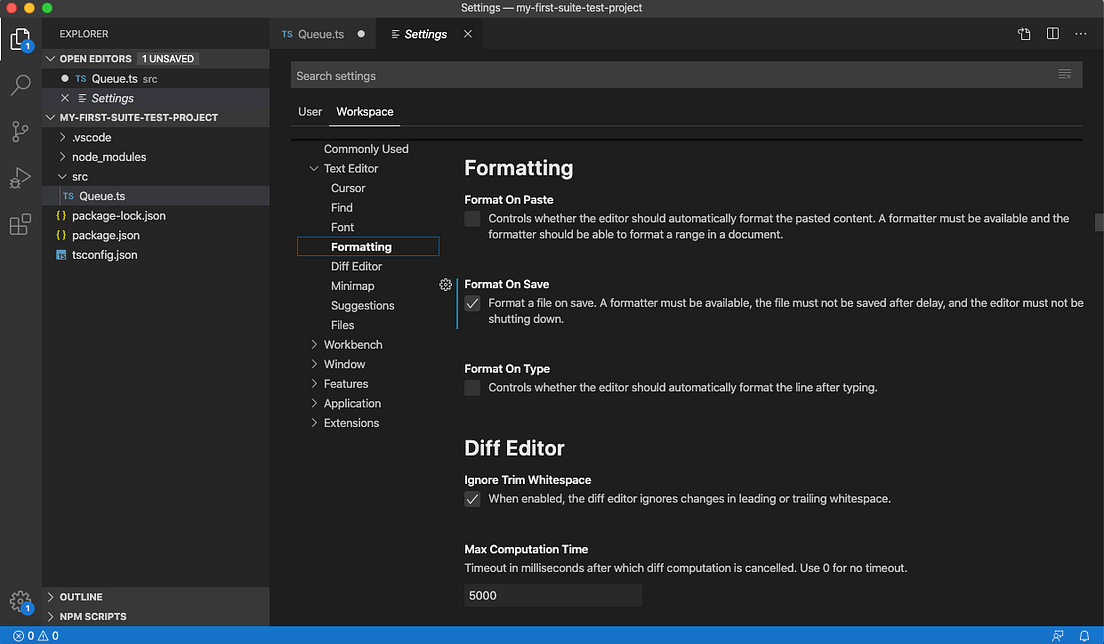1104x644 pixels.
Task: Go to Diff Editor settings section
Action: (356, 266)
